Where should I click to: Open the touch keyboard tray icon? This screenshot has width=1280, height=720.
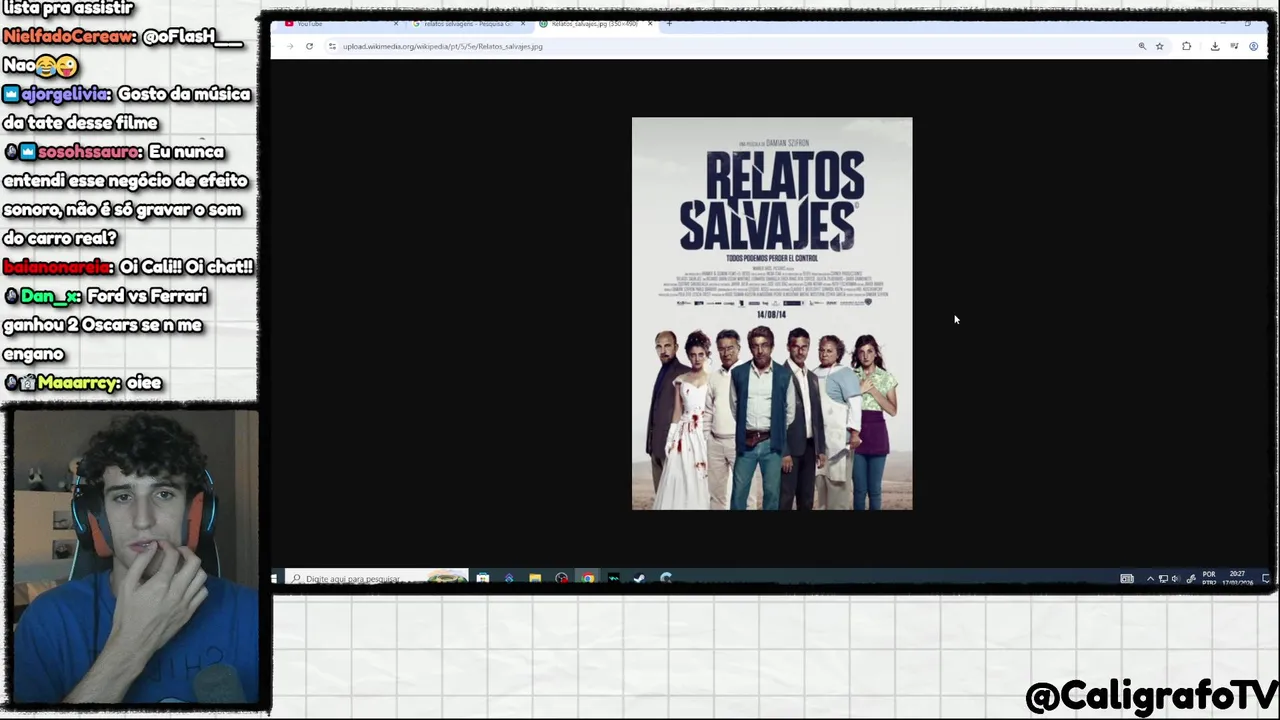pos(1127,578)
